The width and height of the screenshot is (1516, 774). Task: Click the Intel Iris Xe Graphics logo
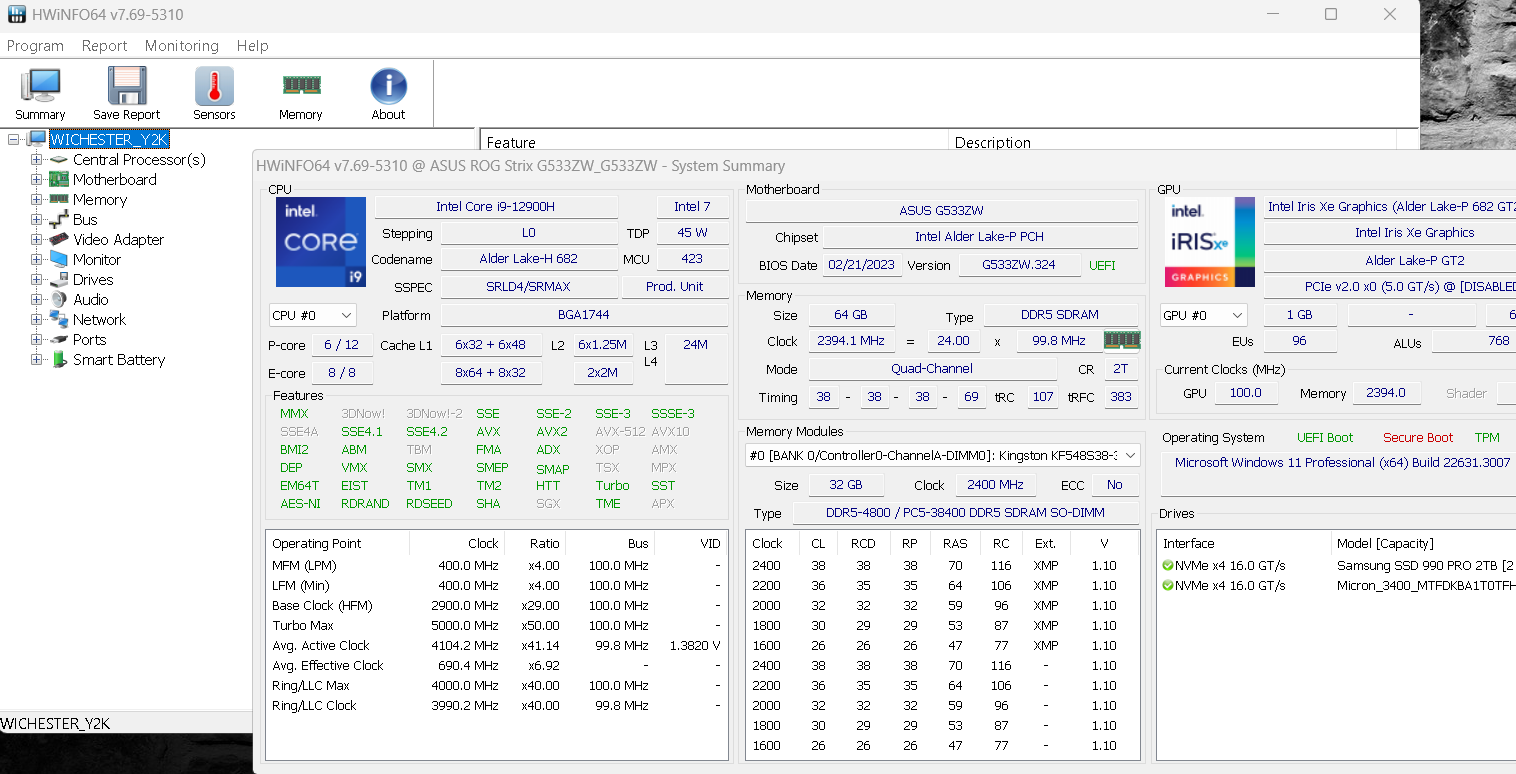pos(1209,242)
